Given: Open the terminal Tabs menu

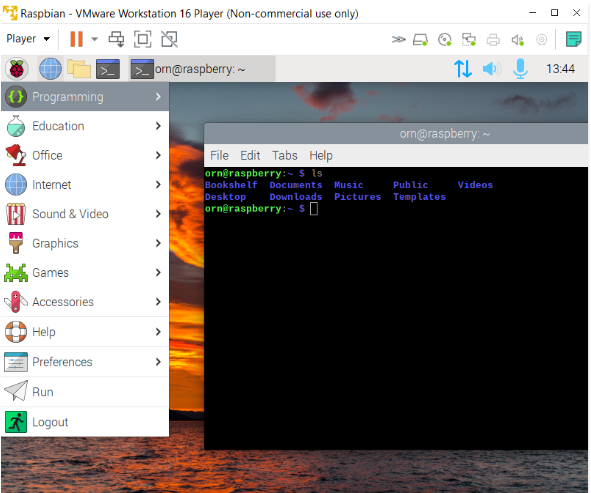Looking at the screenshot, I should [x=285, y=155].
